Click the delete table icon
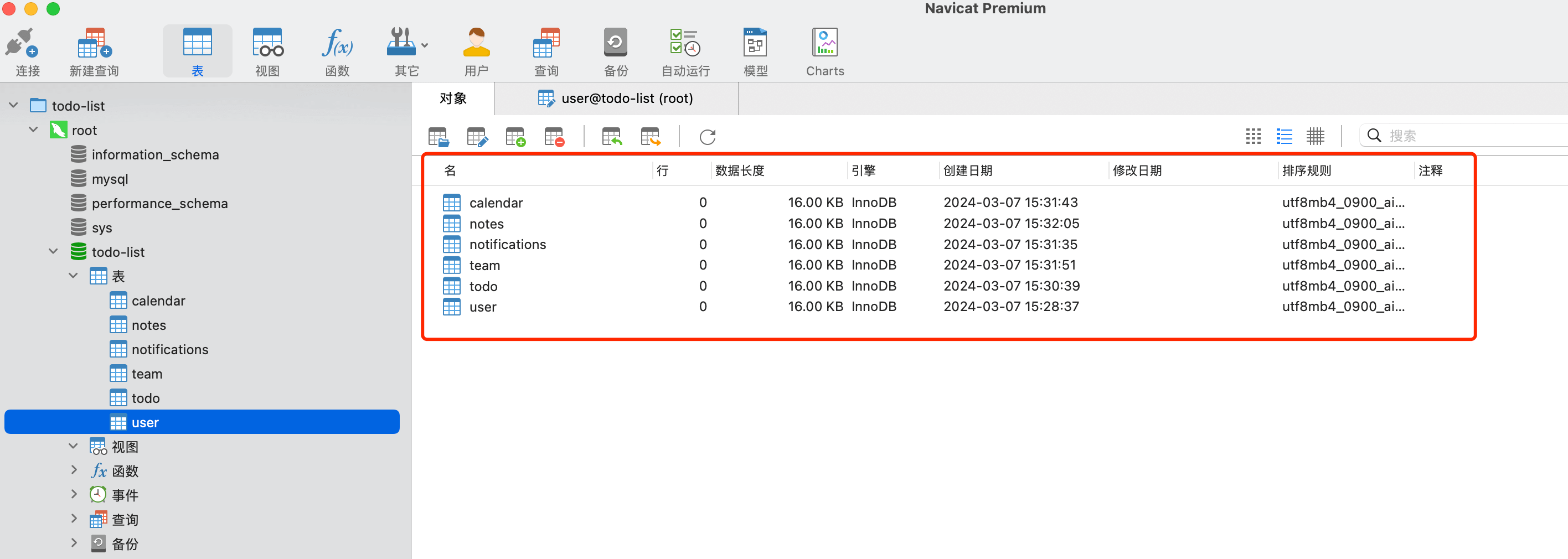Screen dimensions: 1568x559 (554, 137)
